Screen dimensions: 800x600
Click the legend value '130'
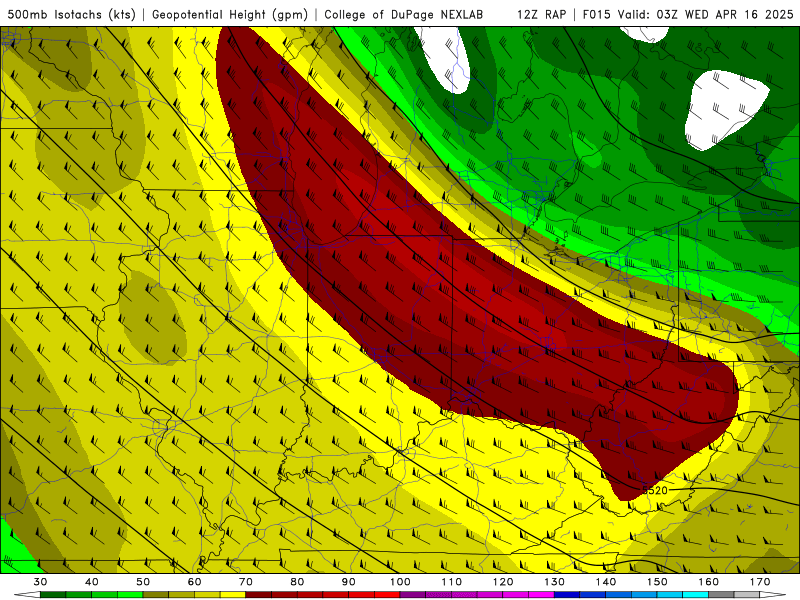(x=555, y=582)
